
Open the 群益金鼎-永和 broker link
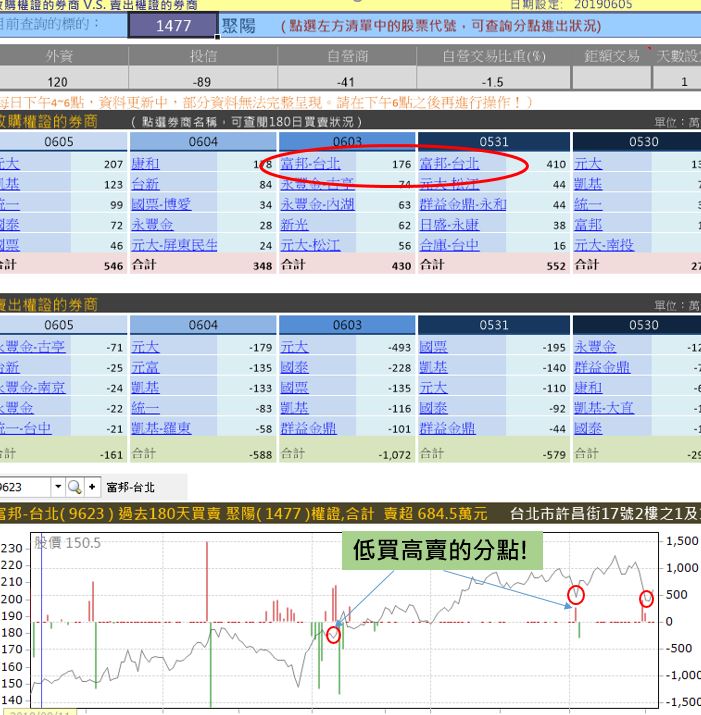(463, 204)
